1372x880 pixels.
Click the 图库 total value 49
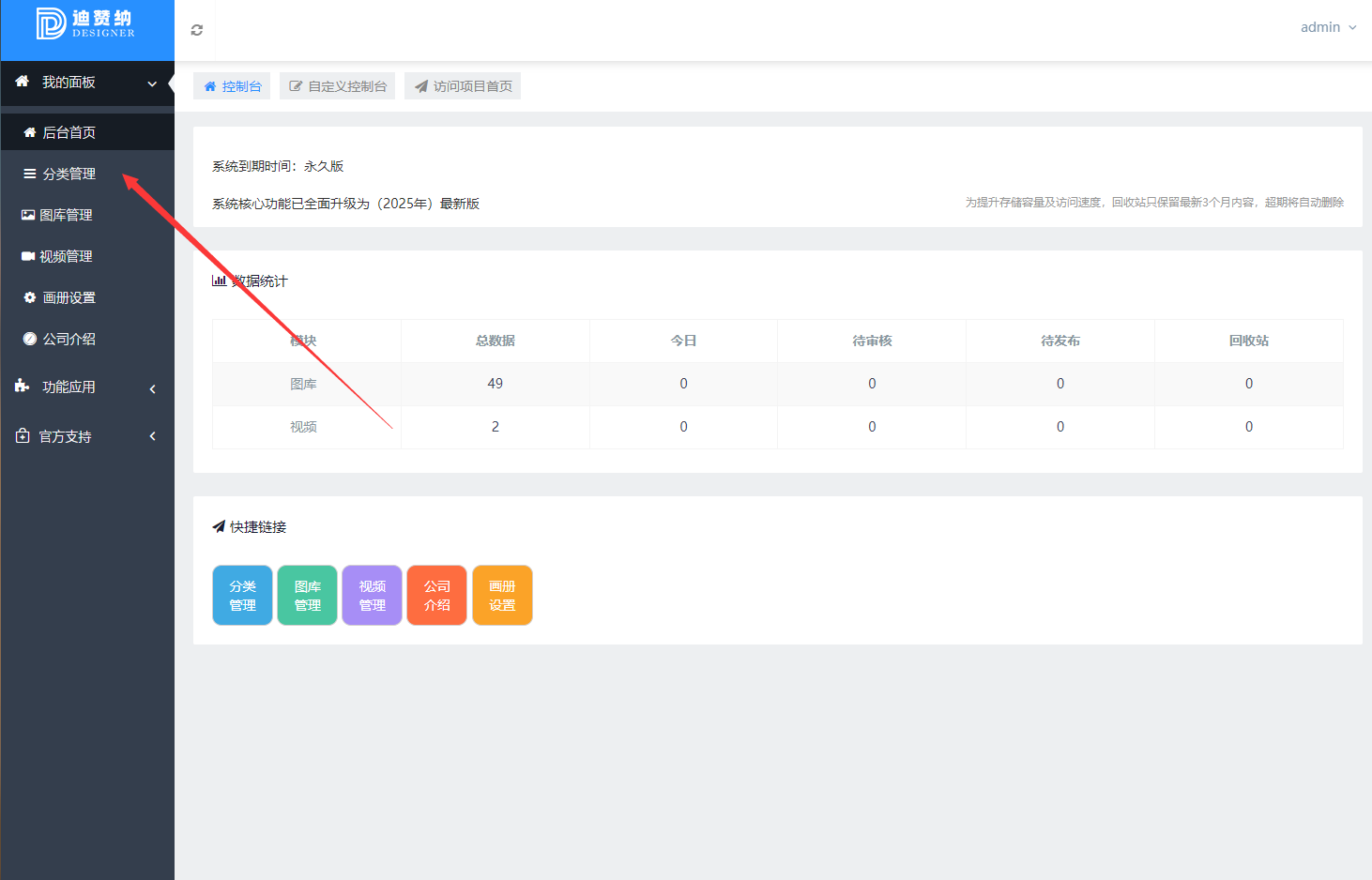click(x=495, y=384)
